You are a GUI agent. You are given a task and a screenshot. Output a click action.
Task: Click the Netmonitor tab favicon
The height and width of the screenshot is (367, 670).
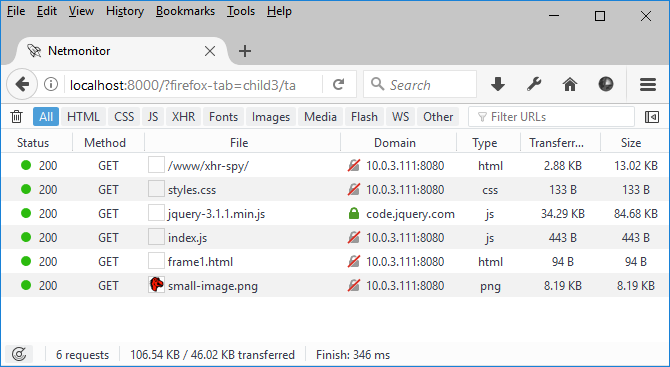pyautogui.click(x=34, y=51)
